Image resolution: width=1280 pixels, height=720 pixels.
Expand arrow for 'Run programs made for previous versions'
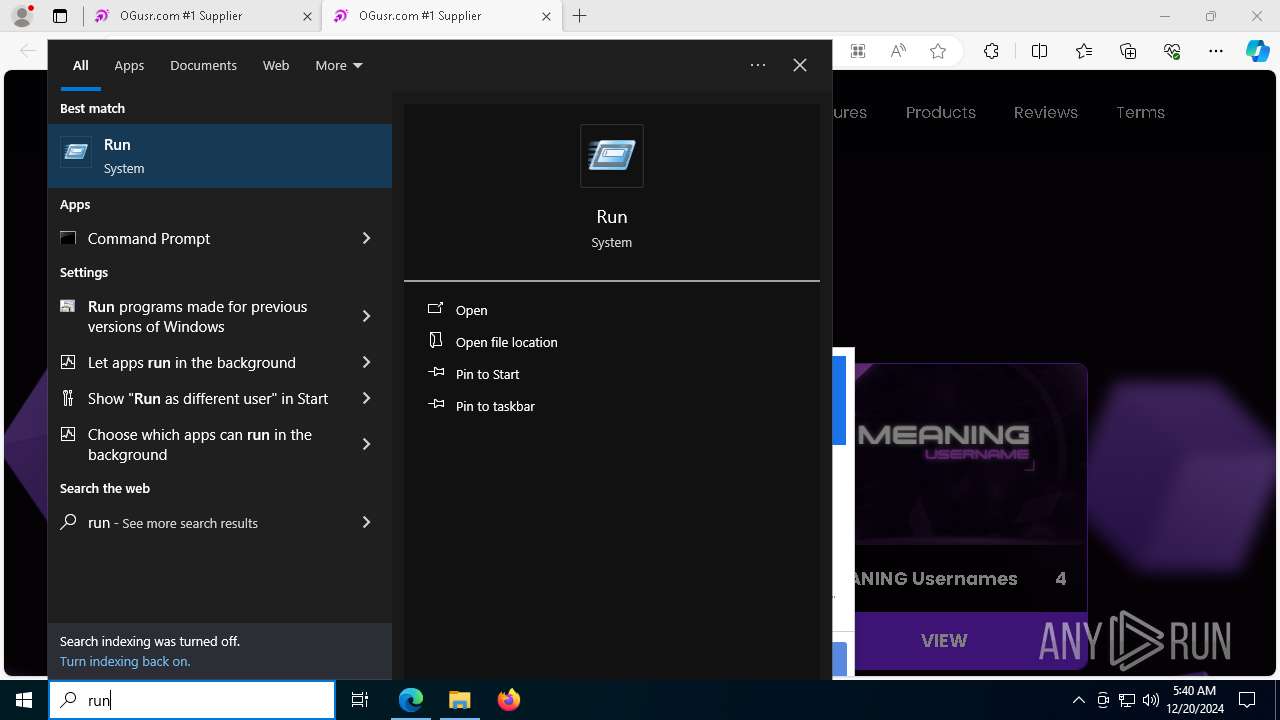point(366,316)
